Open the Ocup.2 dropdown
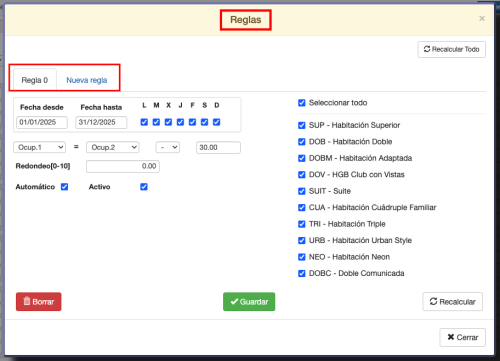 pos(112,147)
